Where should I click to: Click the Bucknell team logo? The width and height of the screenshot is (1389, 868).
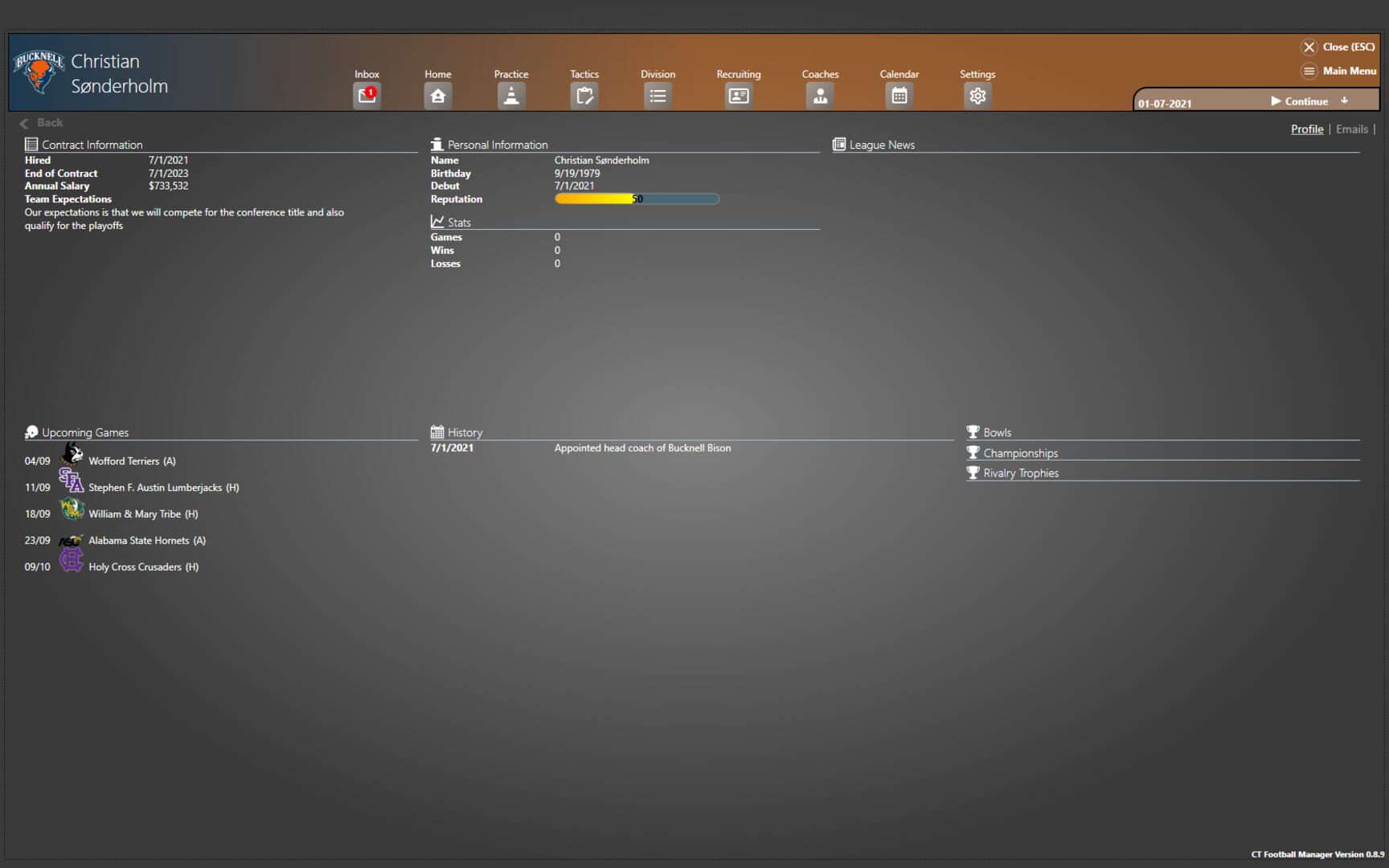pyautogui.click(x=39, y=72)
